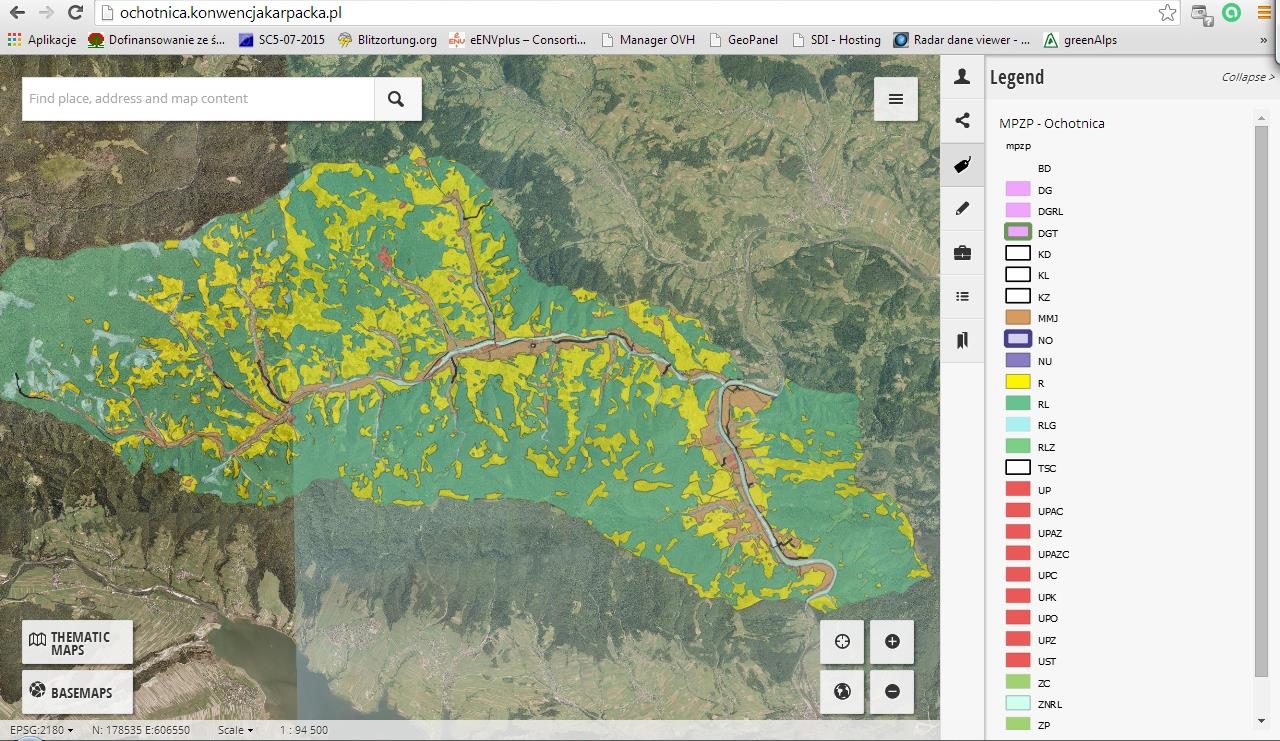Image resolution: width=1280 pixels, height=741 pixels.
Task: Open the share sidebar icon
Action: [x=962, y=121]
